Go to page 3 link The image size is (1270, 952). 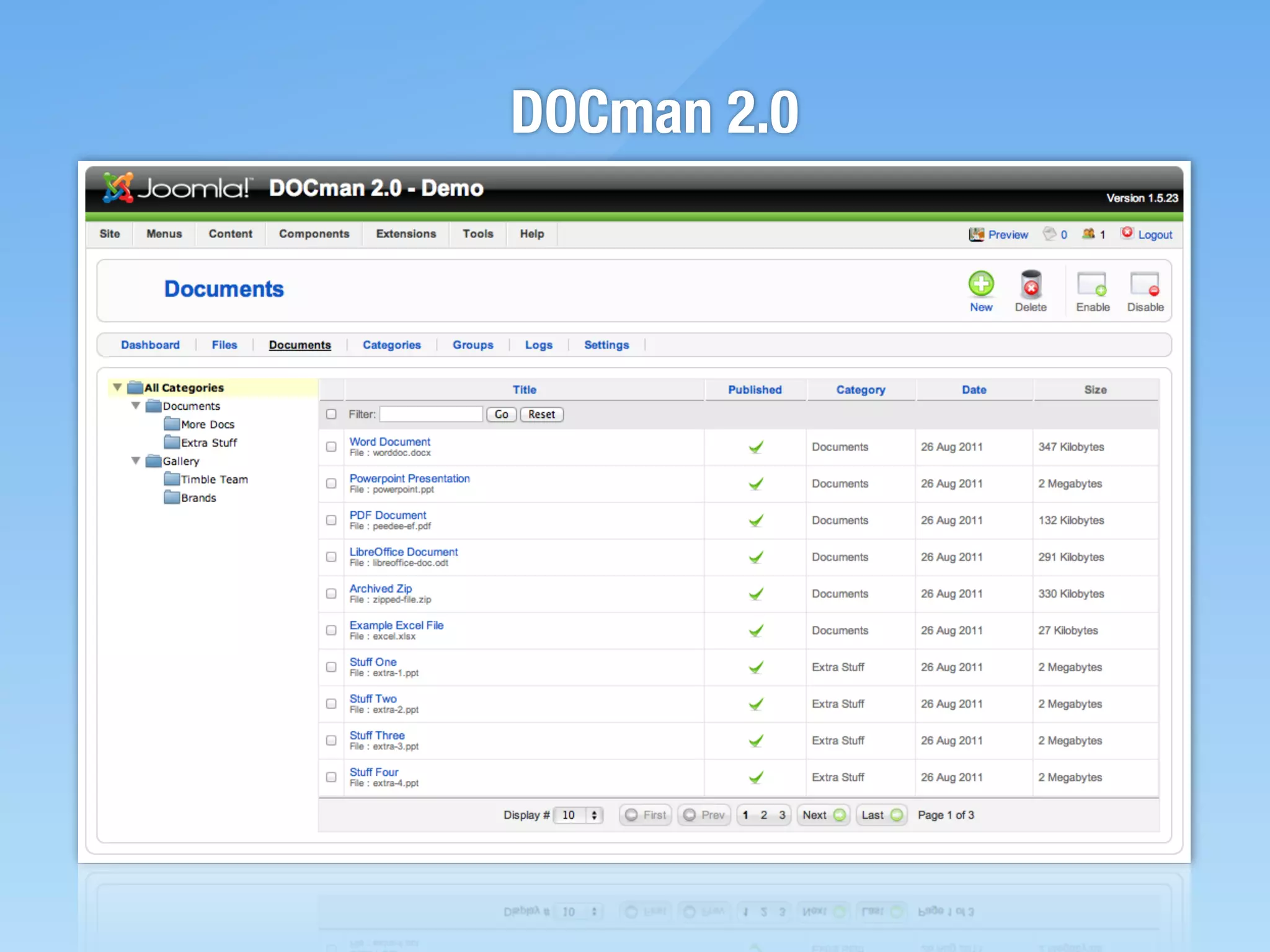782,815
